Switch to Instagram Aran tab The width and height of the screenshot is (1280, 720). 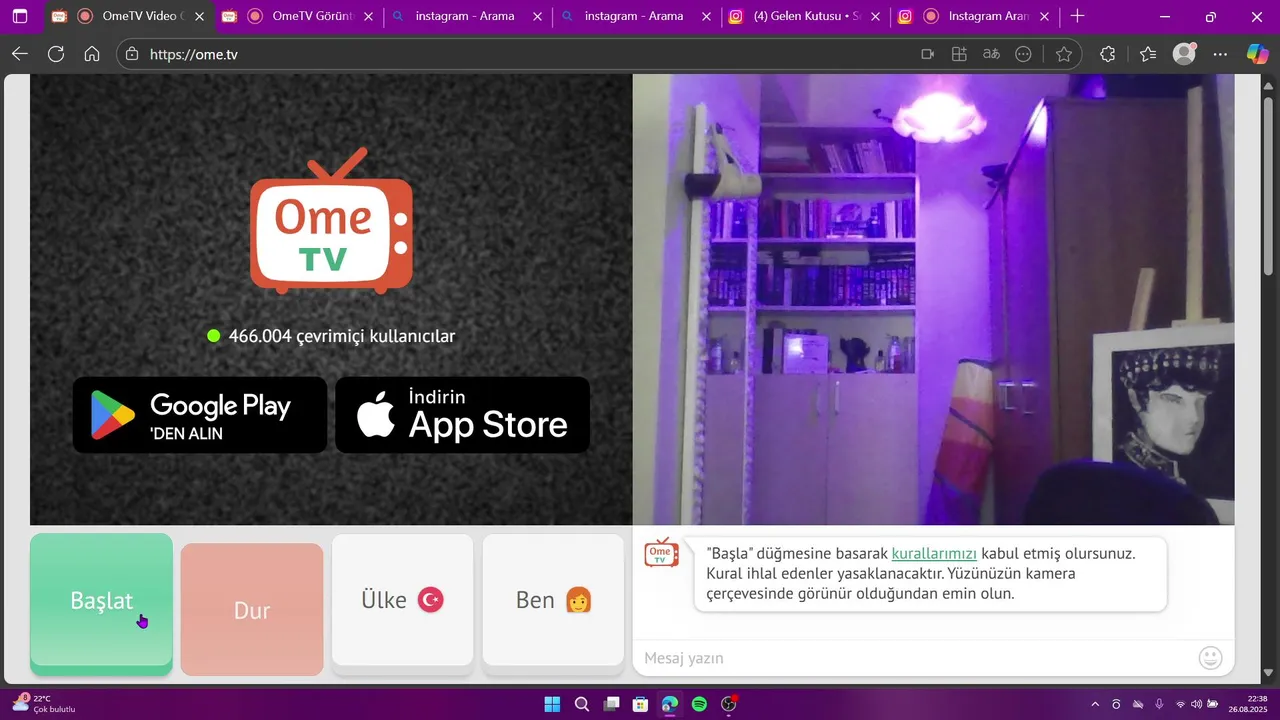pyautogui.click(x=976, y=16)
